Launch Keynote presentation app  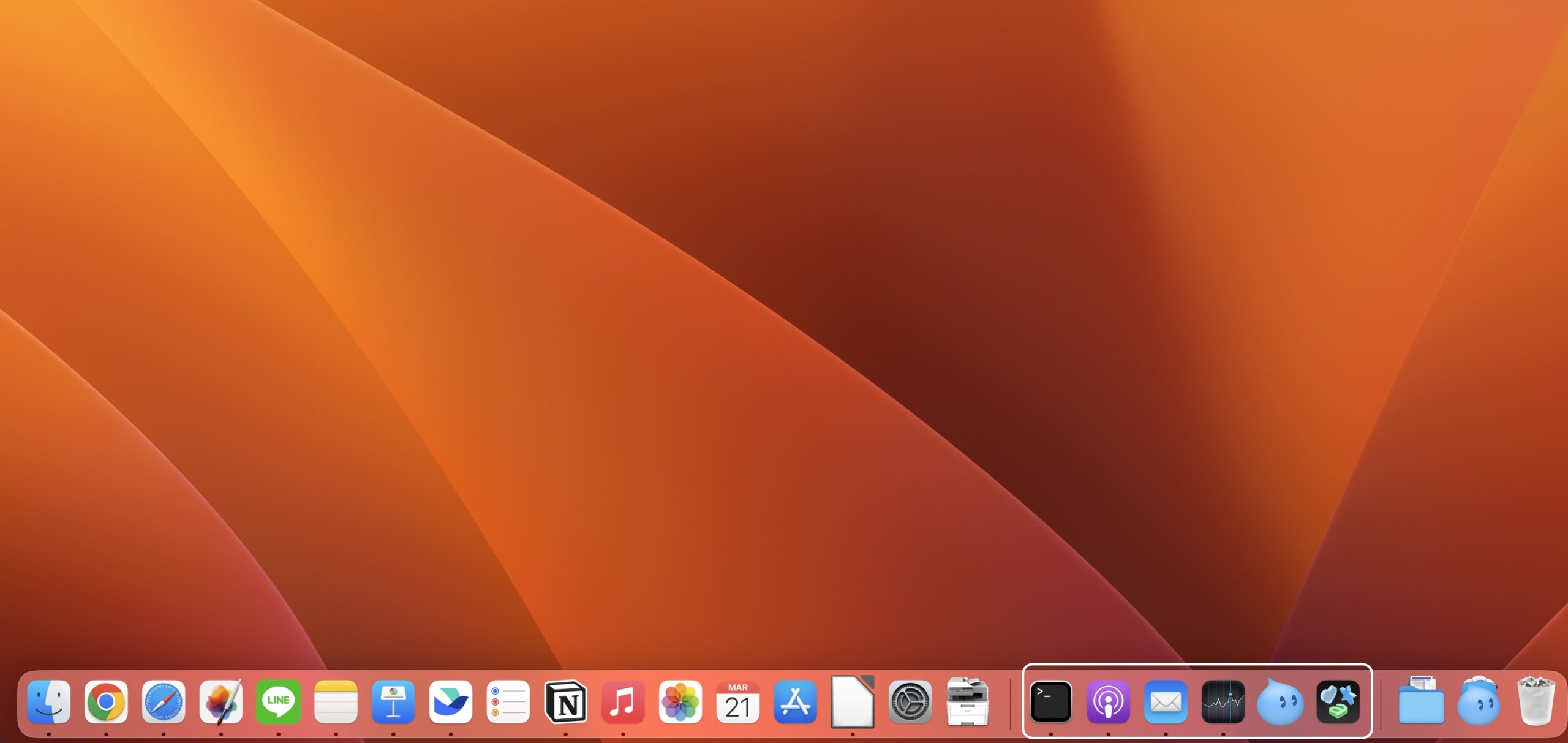(x=393, y=701)
